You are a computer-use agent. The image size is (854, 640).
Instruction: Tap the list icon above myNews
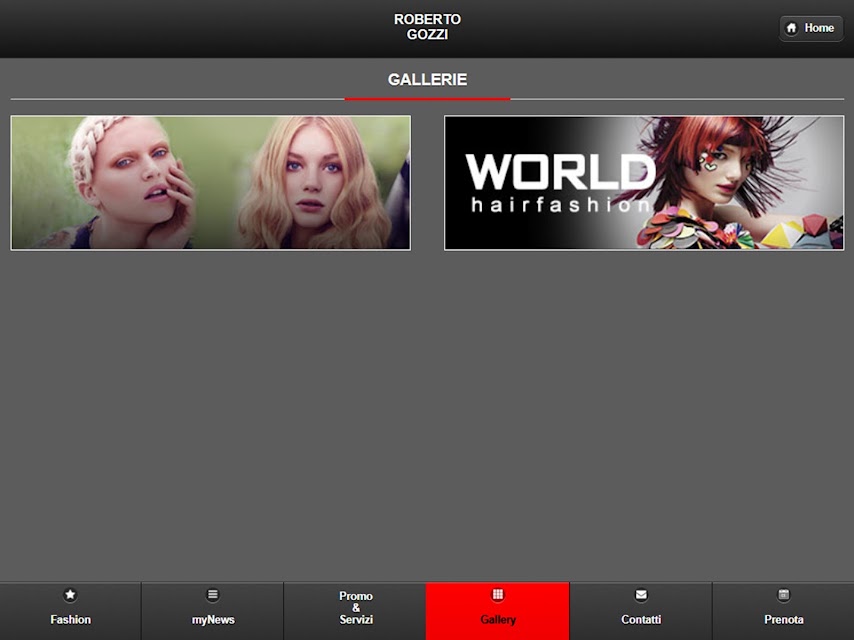(x=213, y=595)
